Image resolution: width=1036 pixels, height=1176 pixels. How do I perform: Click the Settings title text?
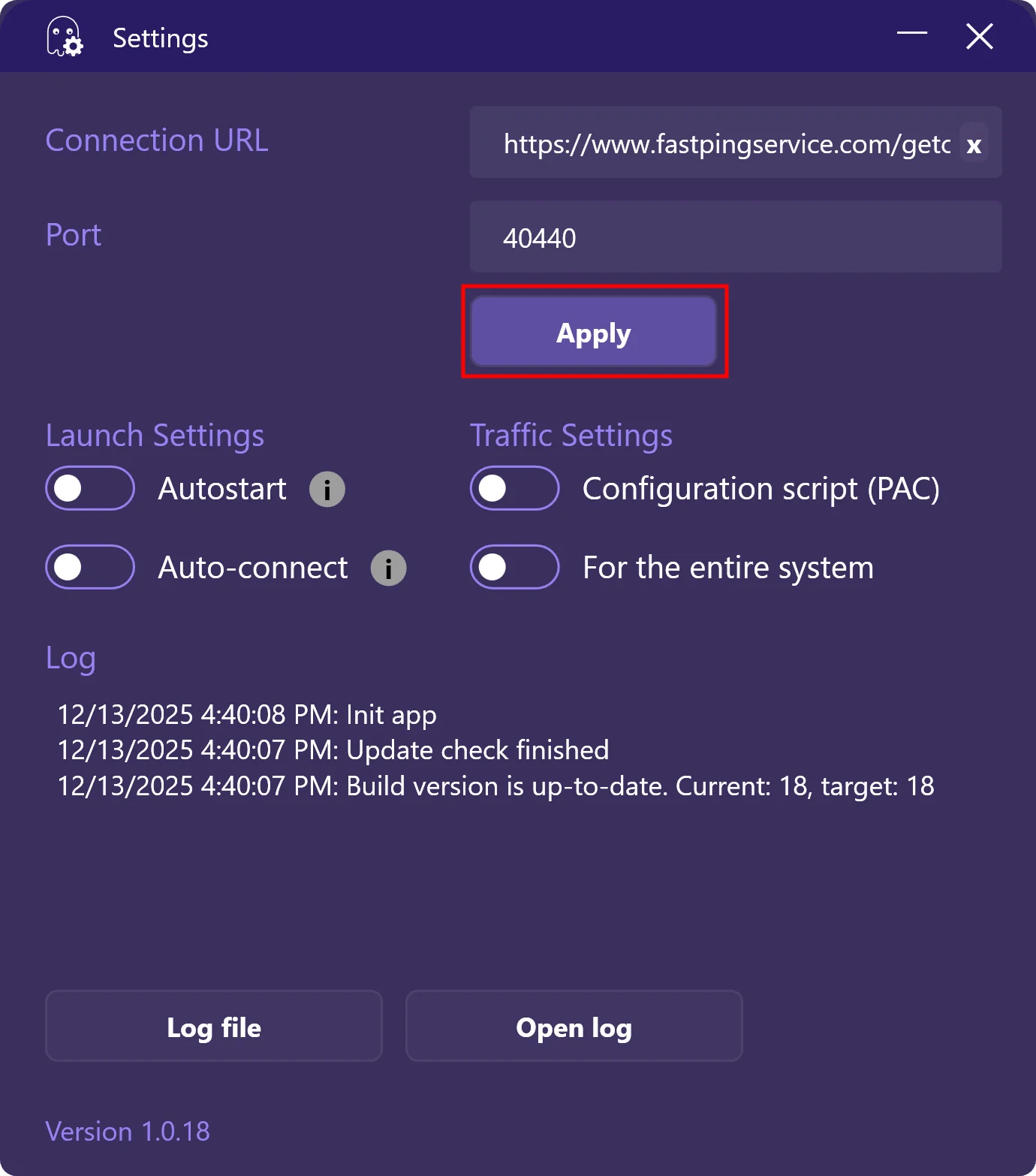pos(161,38)
